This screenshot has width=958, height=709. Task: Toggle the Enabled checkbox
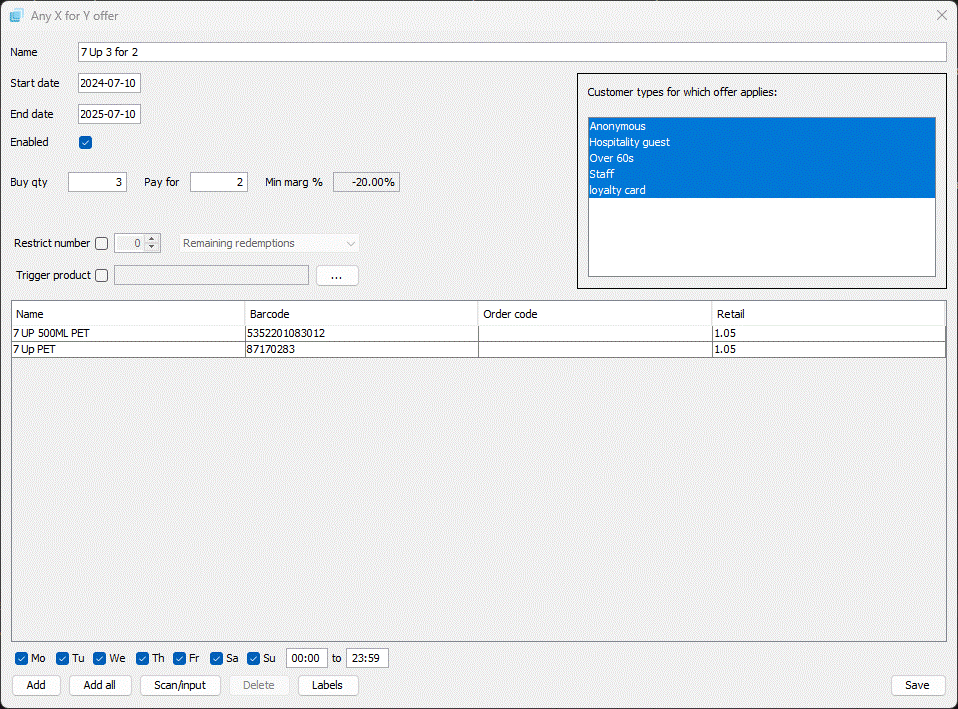[86, 142]
